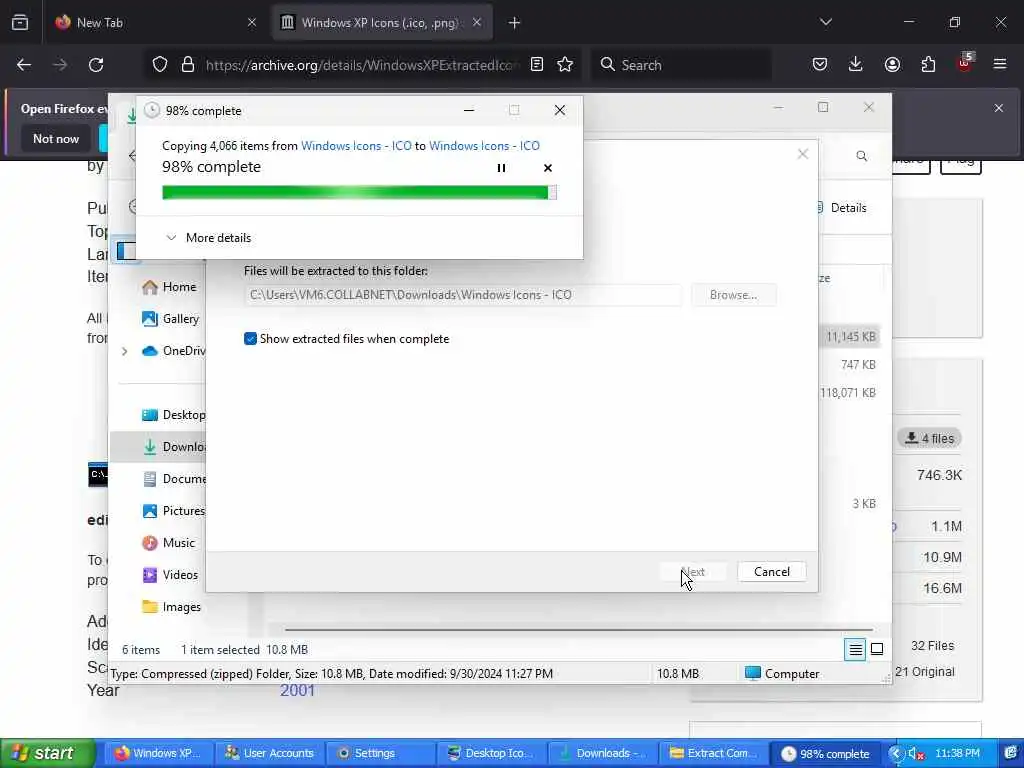Bookmark this page with star icon

click(565, 65)
